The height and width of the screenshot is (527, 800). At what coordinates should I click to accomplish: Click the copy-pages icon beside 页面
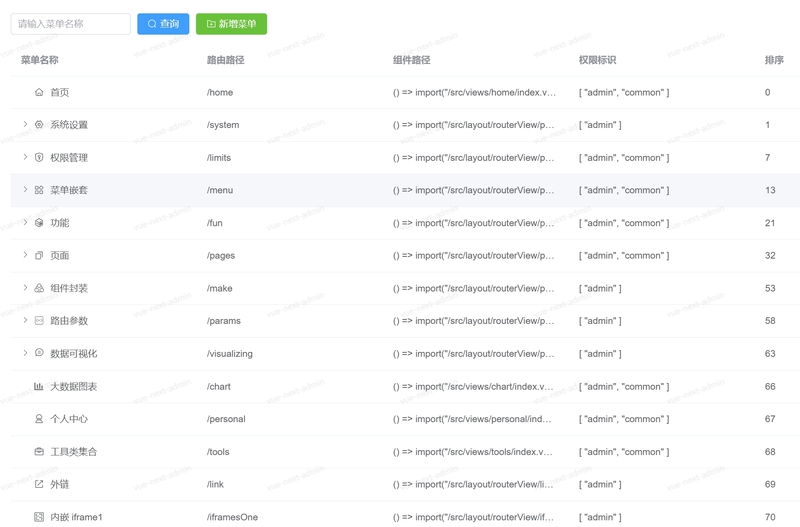(x=39, y=255)
